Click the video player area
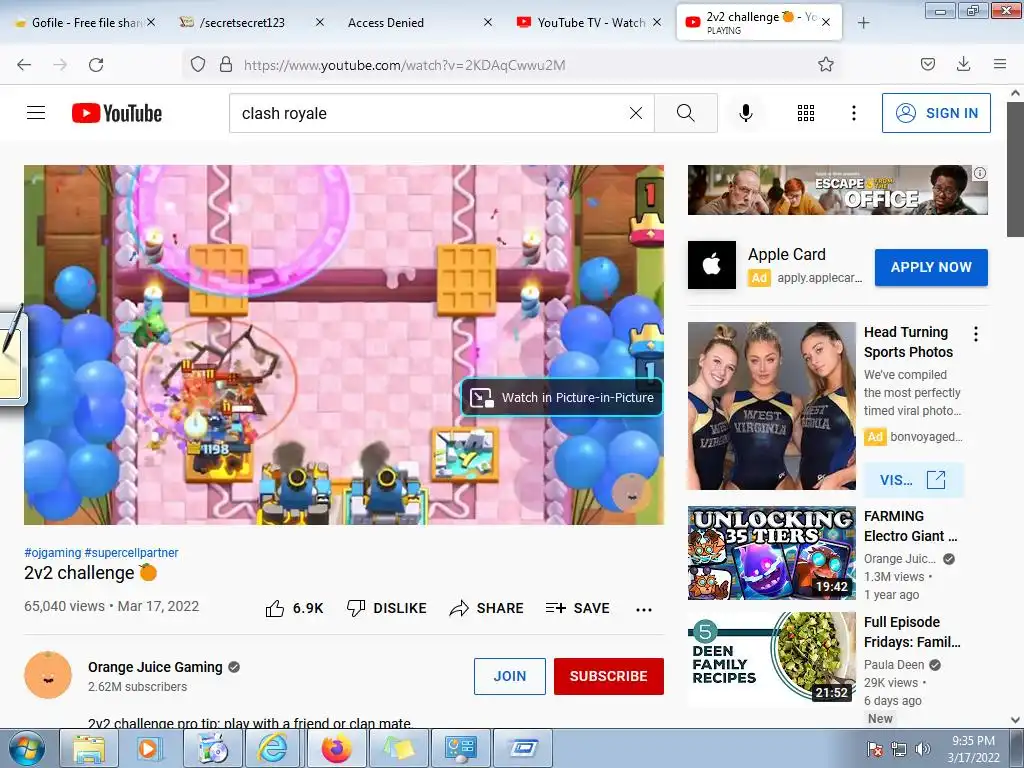 (x=344, y=345)
